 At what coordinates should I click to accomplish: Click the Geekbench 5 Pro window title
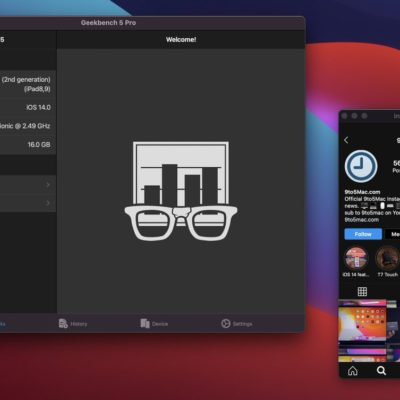108,23
